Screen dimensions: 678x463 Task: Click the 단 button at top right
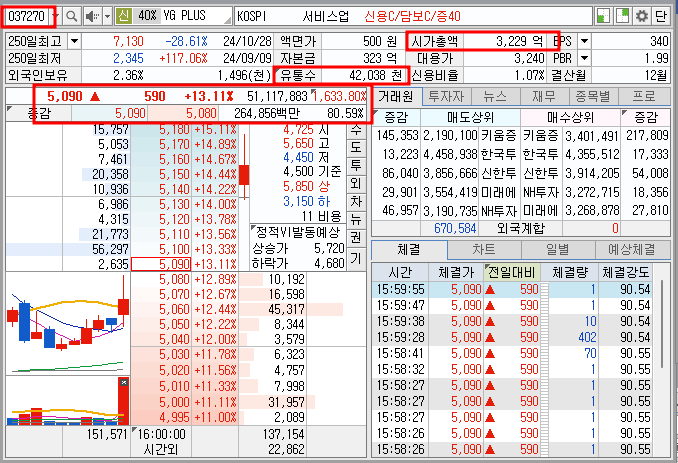point(660,16)
